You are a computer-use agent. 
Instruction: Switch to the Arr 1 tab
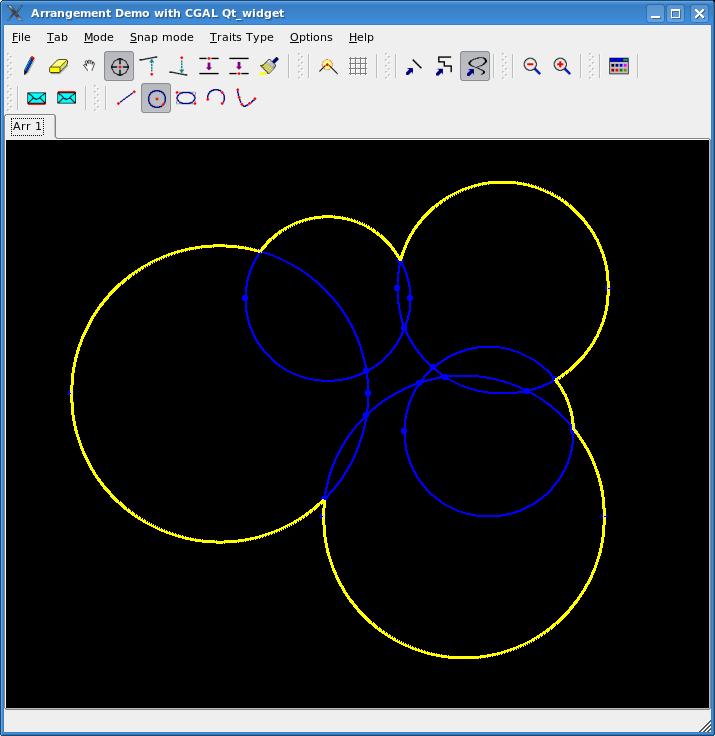click(x=27, y=127)
